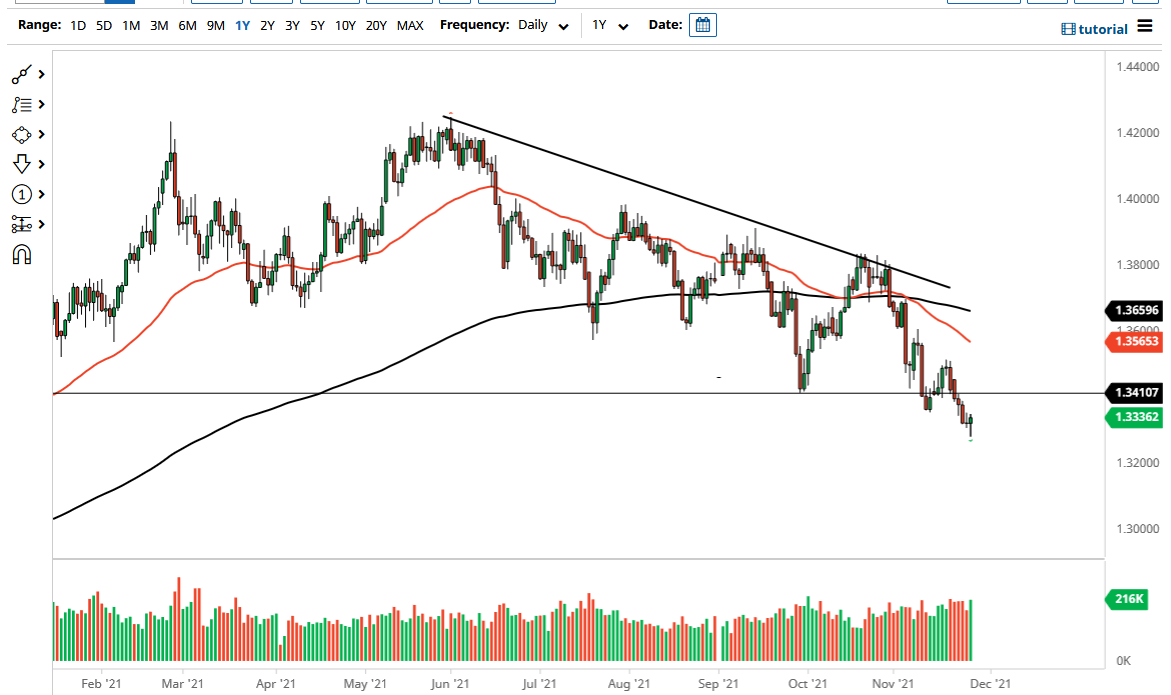
Task: Click the calendar icon next to Date
Action: click(x=702, y=25)
